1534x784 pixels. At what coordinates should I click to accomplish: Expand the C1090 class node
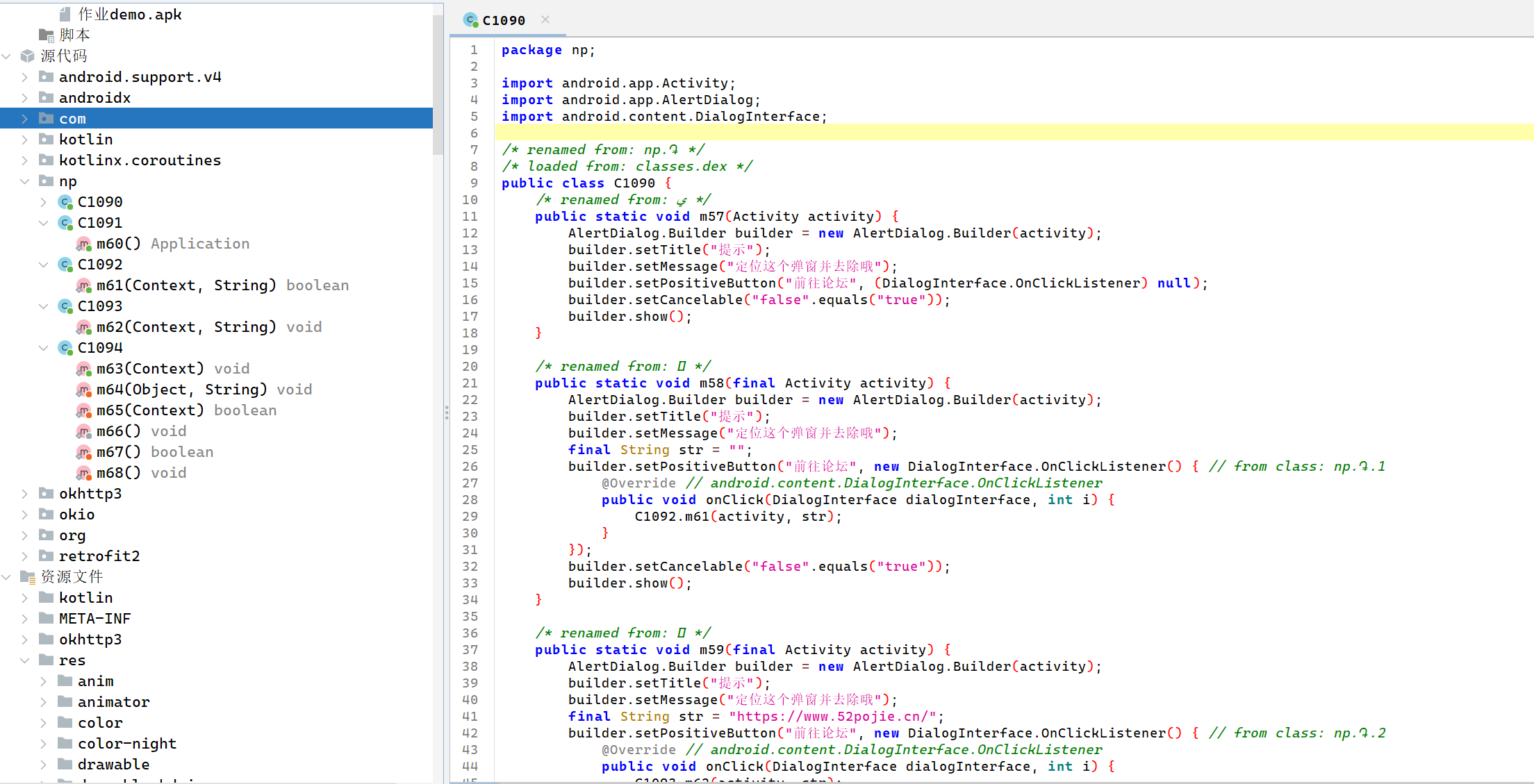coord(43,202)
